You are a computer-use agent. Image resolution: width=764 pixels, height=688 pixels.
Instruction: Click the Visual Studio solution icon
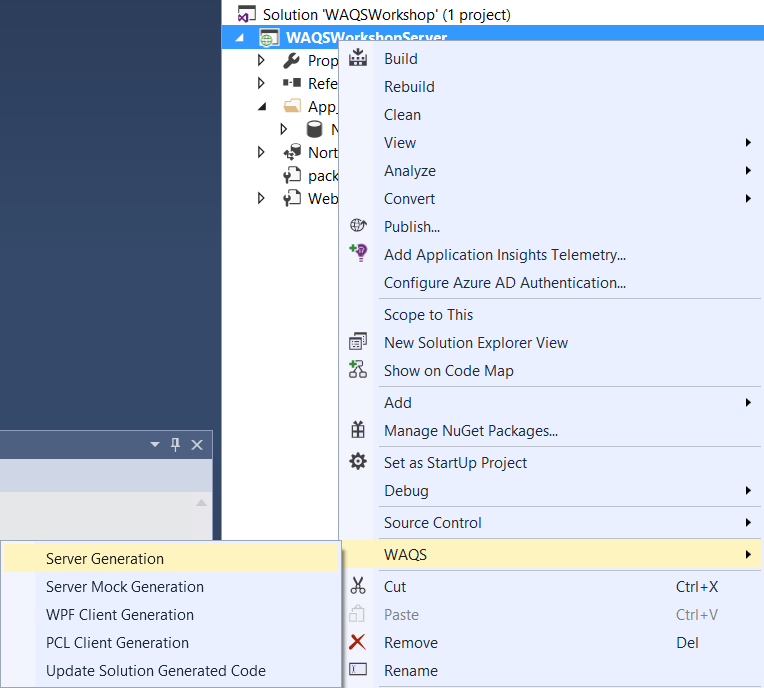(x=247, y=14)
